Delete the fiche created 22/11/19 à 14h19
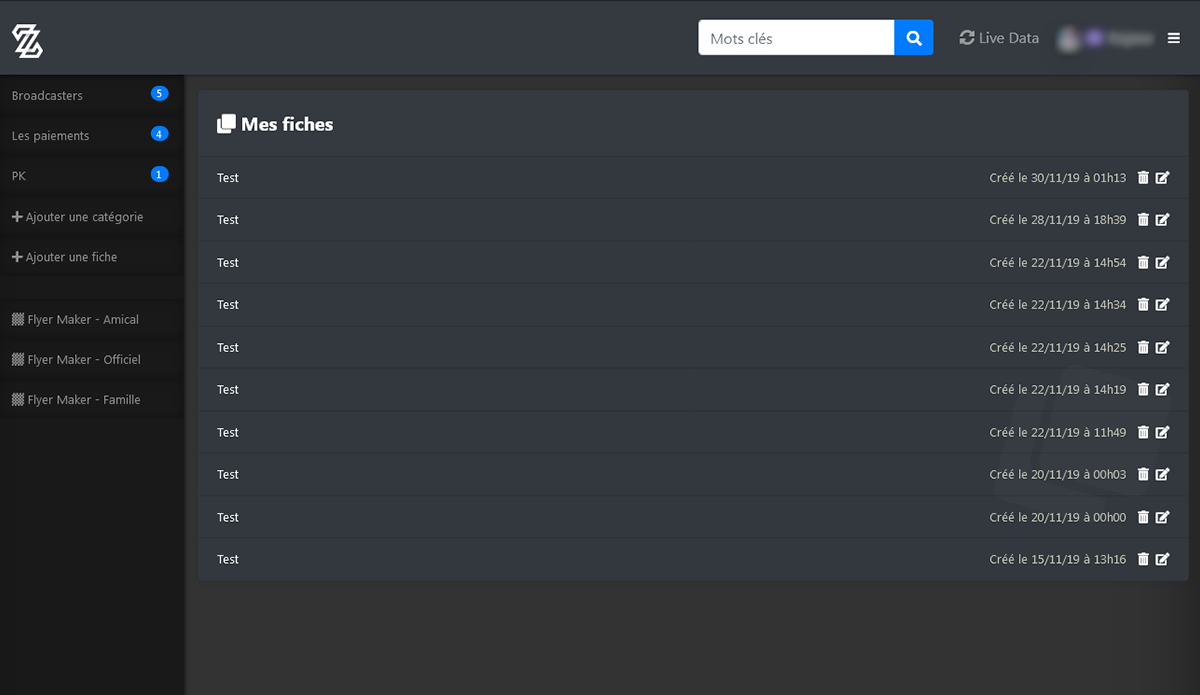 click(1143, 390)
